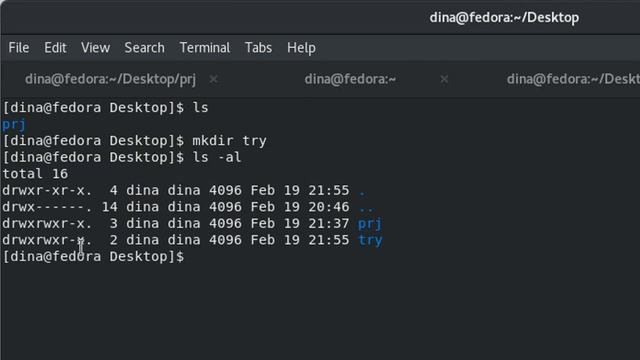Click the 'drwxr-xr-x.' permissions text
The width and height of the screenshot is (640, 360).
(47, 190)
